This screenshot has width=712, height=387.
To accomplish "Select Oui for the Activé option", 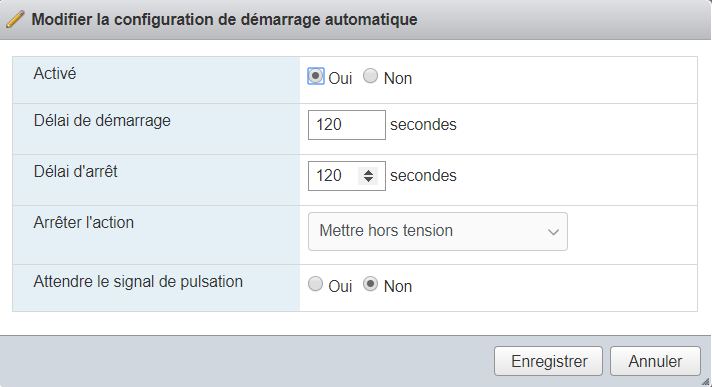I will [316, 76].
